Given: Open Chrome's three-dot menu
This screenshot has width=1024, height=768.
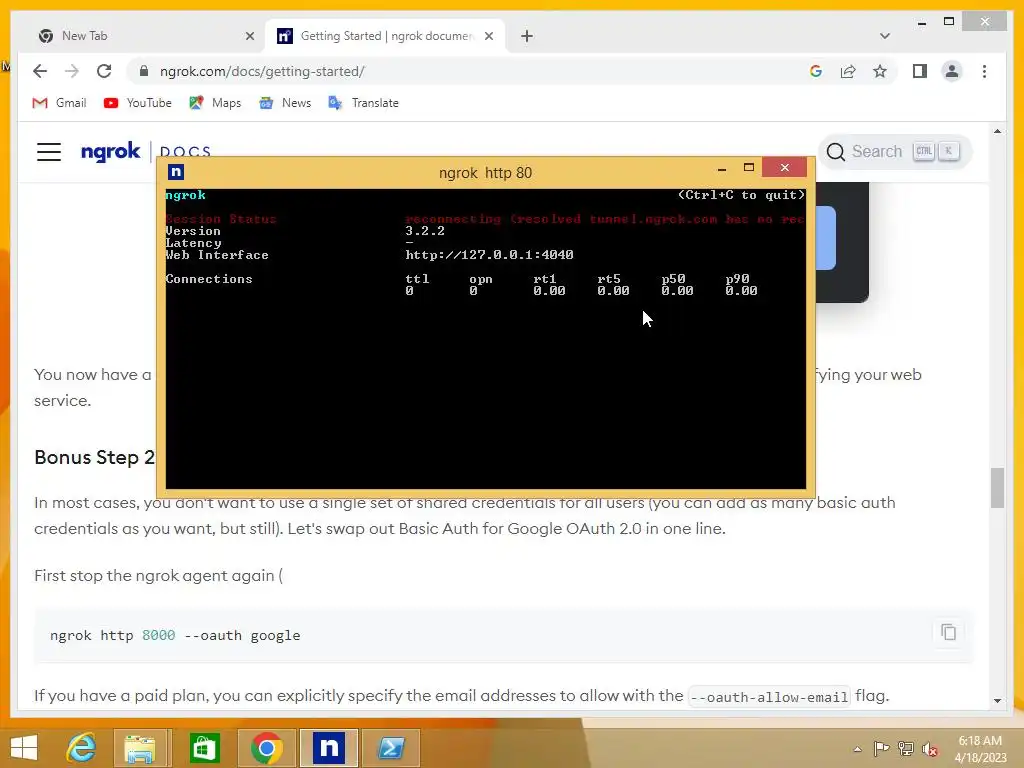Looking at the screenshot, I should point(984,71).
